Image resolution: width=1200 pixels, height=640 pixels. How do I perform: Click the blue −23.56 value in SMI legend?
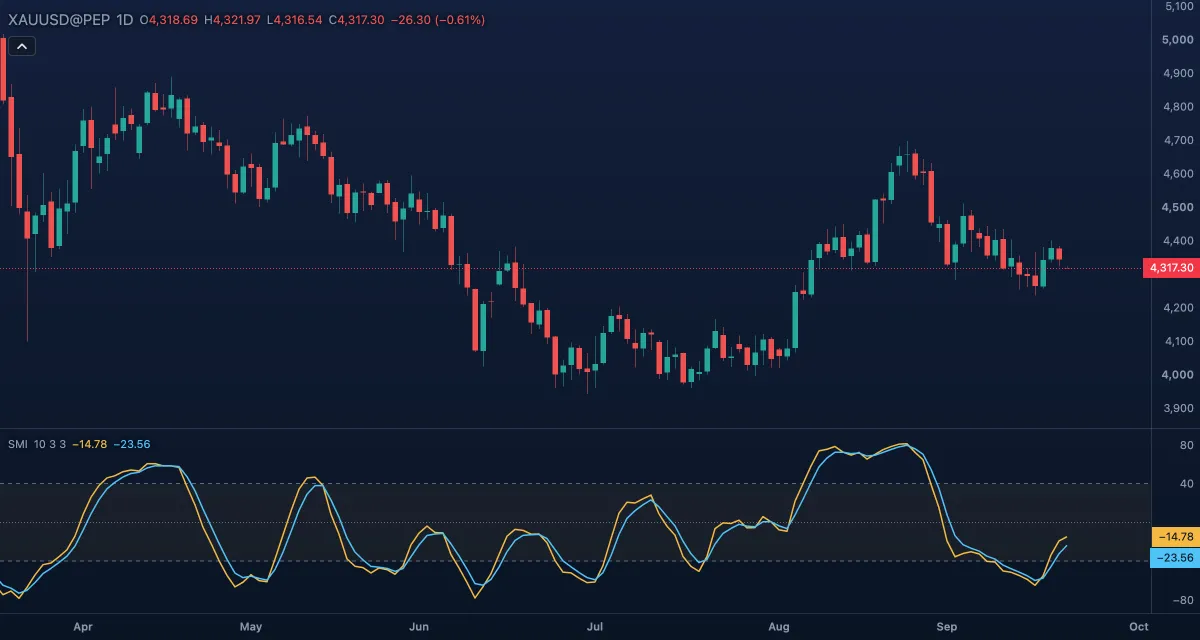pyautogui.click(x=131, y=444)
